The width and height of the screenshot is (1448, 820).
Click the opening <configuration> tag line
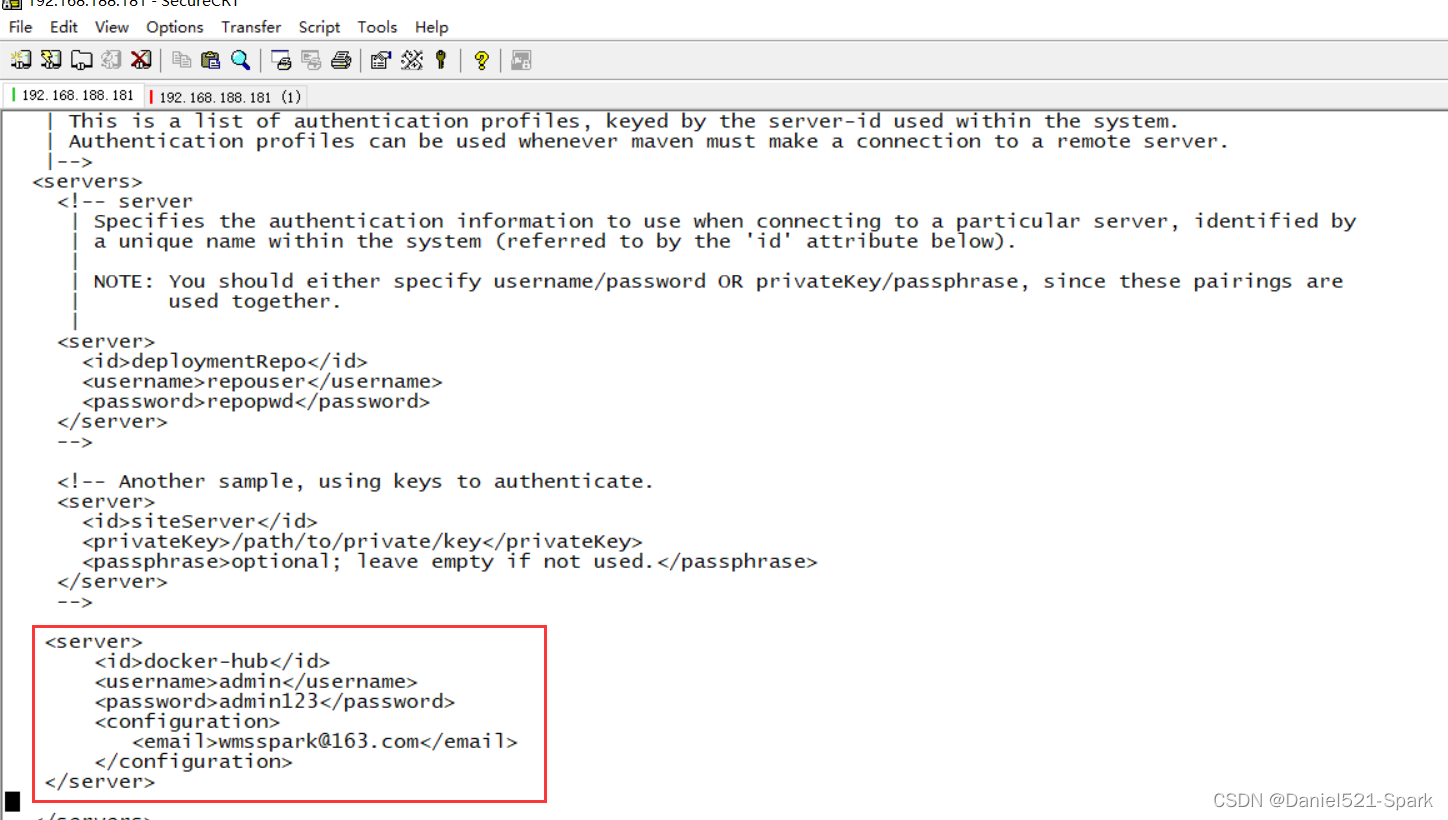188,721
